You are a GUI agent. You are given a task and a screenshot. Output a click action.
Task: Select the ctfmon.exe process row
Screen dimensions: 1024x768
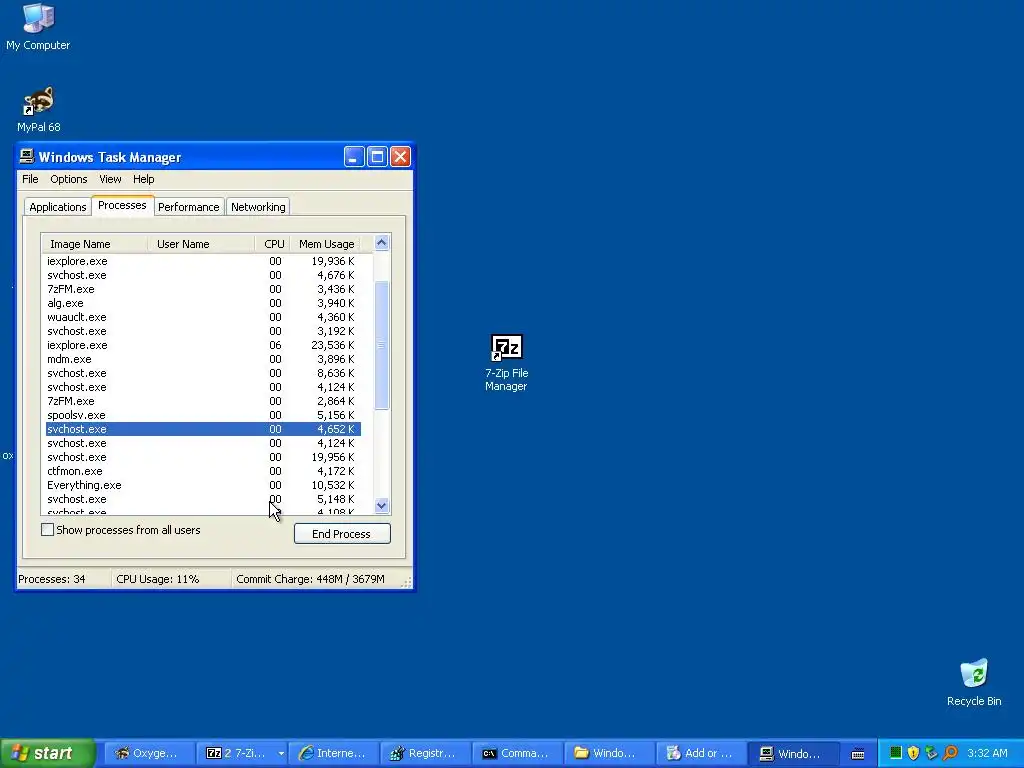tap(203, 472)
